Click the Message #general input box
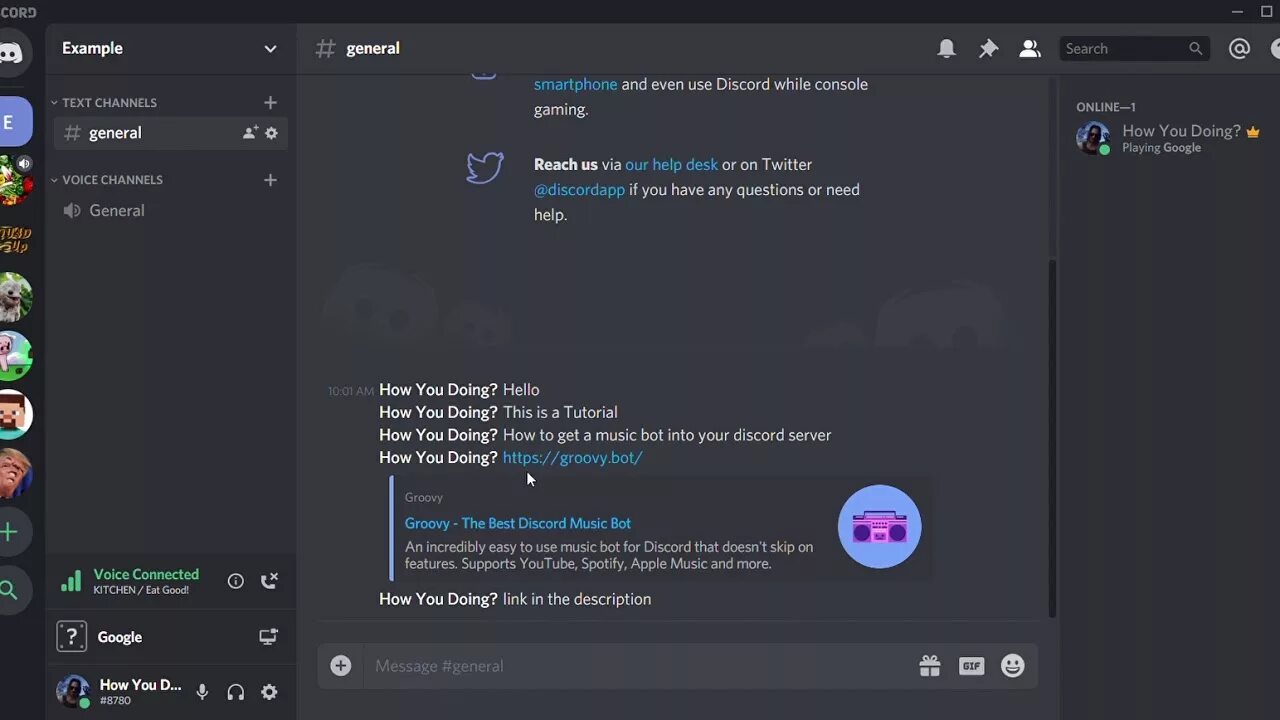This screenshot has height=720, width=1280. (x=639, y=666)
